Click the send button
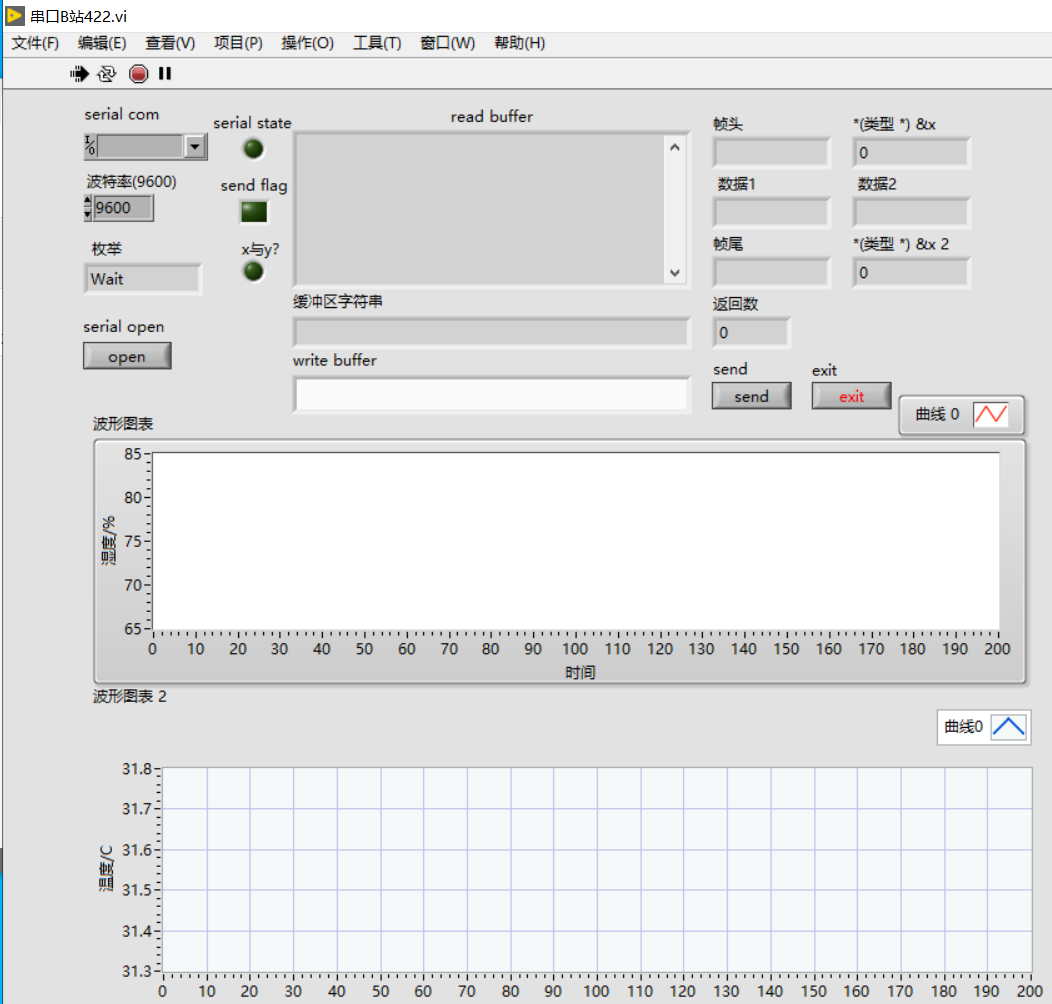 751,395
